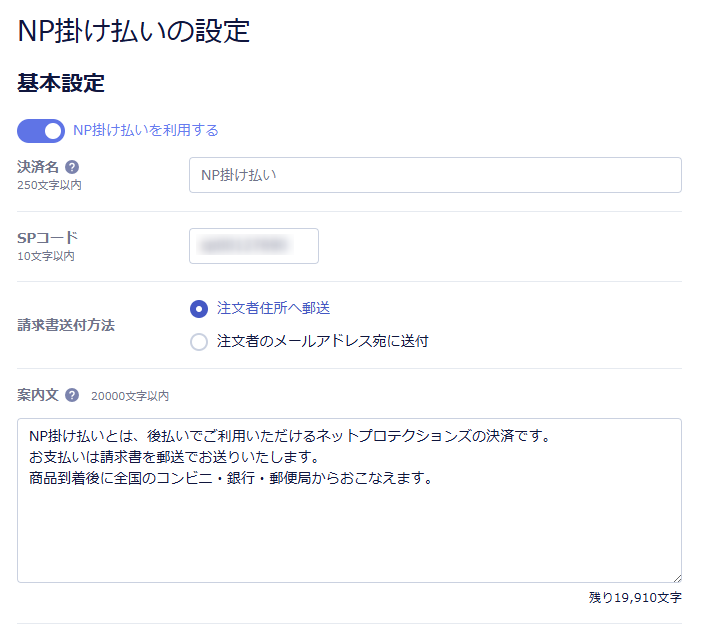
Task: Click the 案内文 label text
Action: pos(38,395)
